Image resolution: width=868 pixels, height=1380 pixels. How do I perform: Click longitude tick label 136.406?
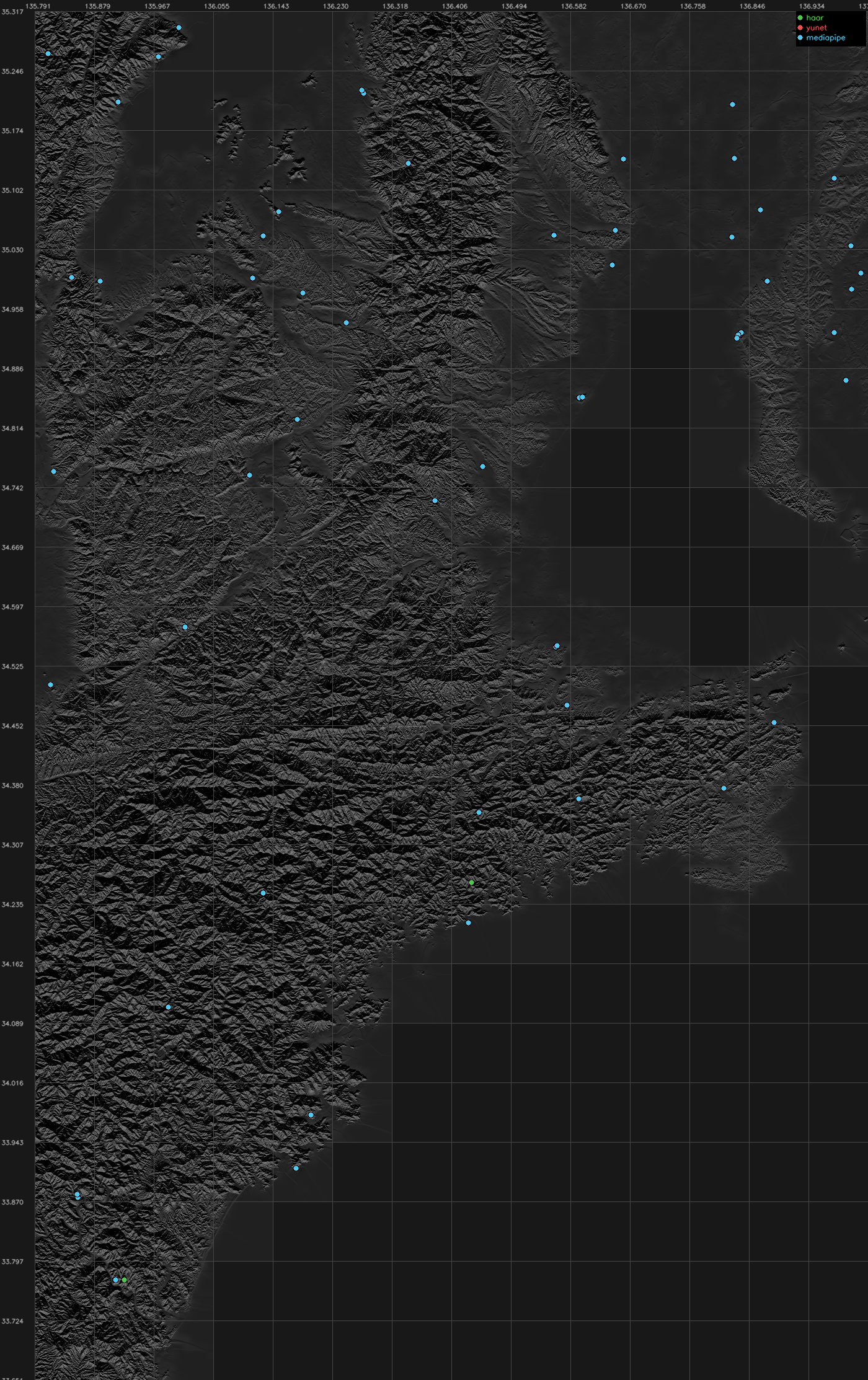(454, 6)
